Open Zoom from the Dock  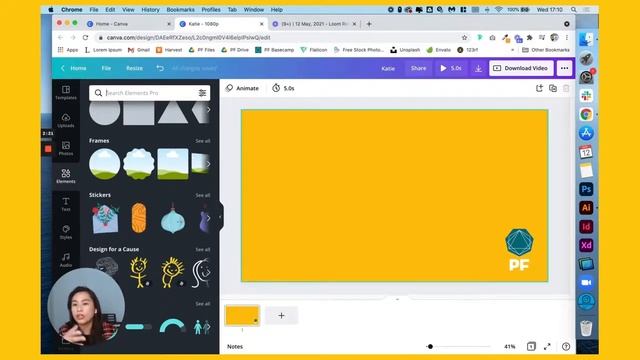[x=586, y=283]
